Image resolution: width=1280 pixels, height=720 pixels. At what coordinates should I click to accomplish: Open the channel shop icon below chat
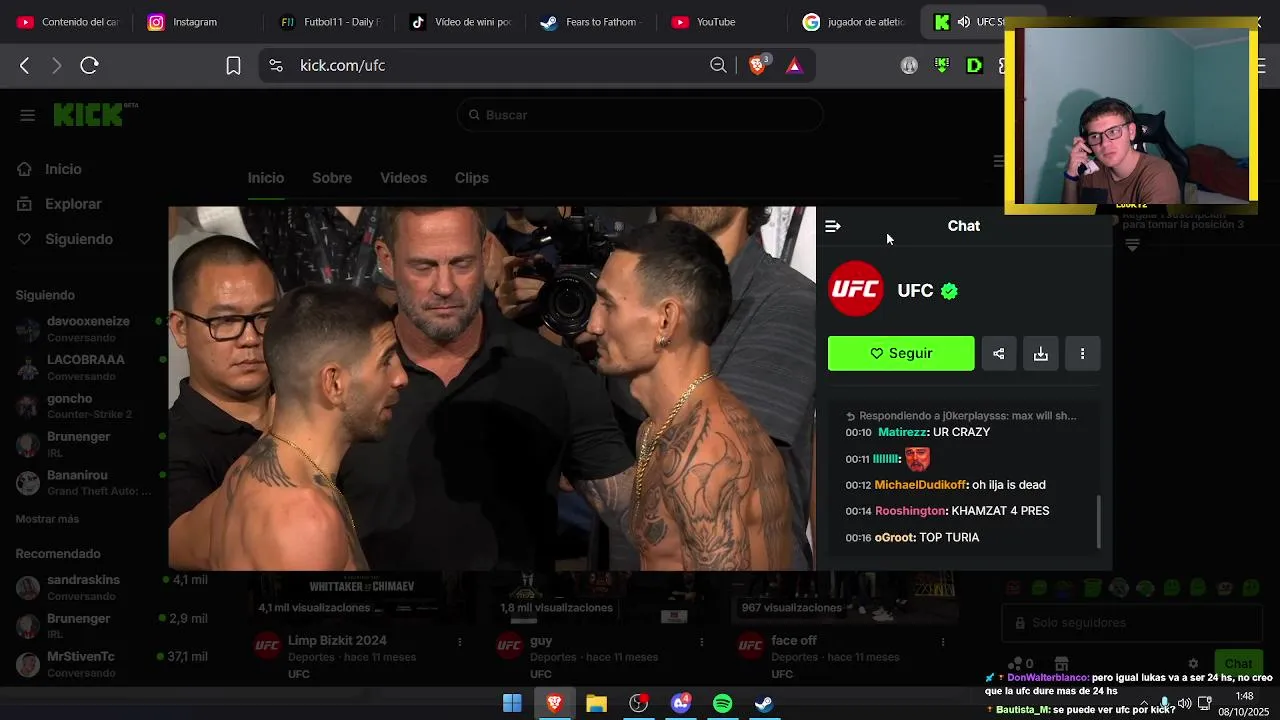pyautogui.click(x=1062, y=664)
